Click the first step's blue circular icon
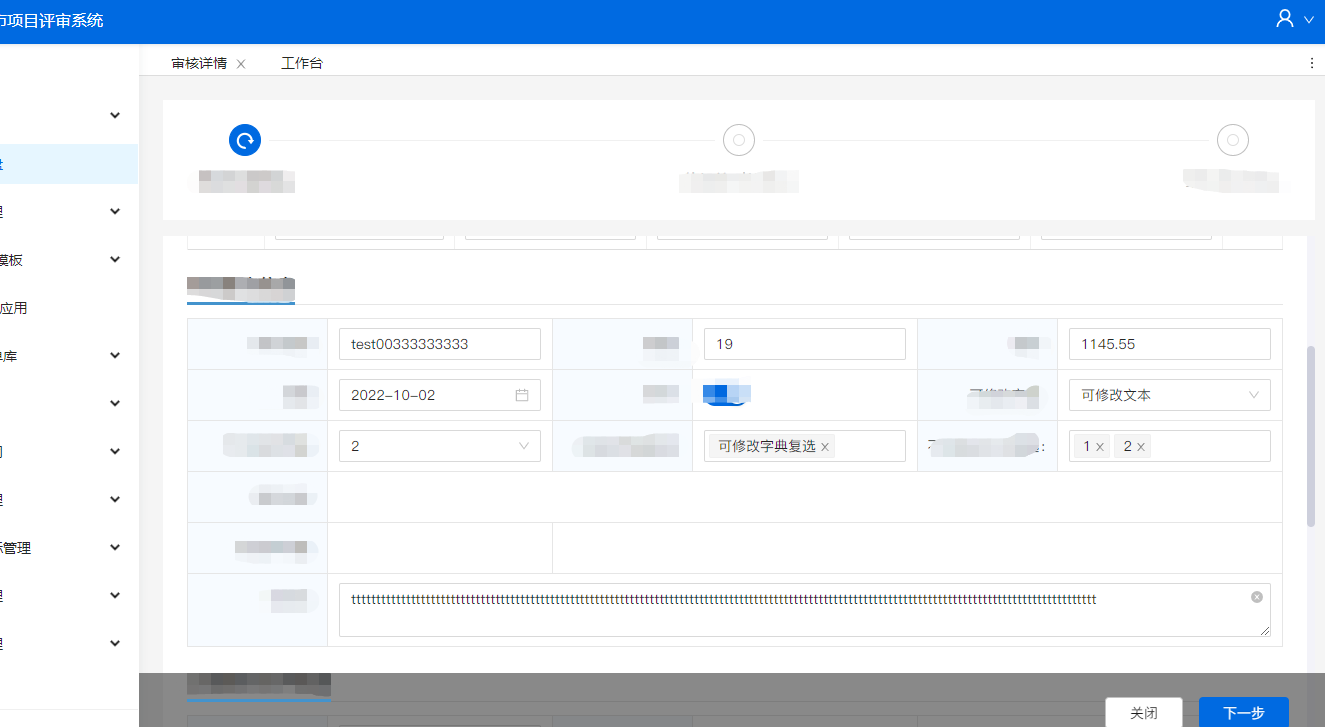This screenshot has width=1325, height=727. click(x=245, y=140)
